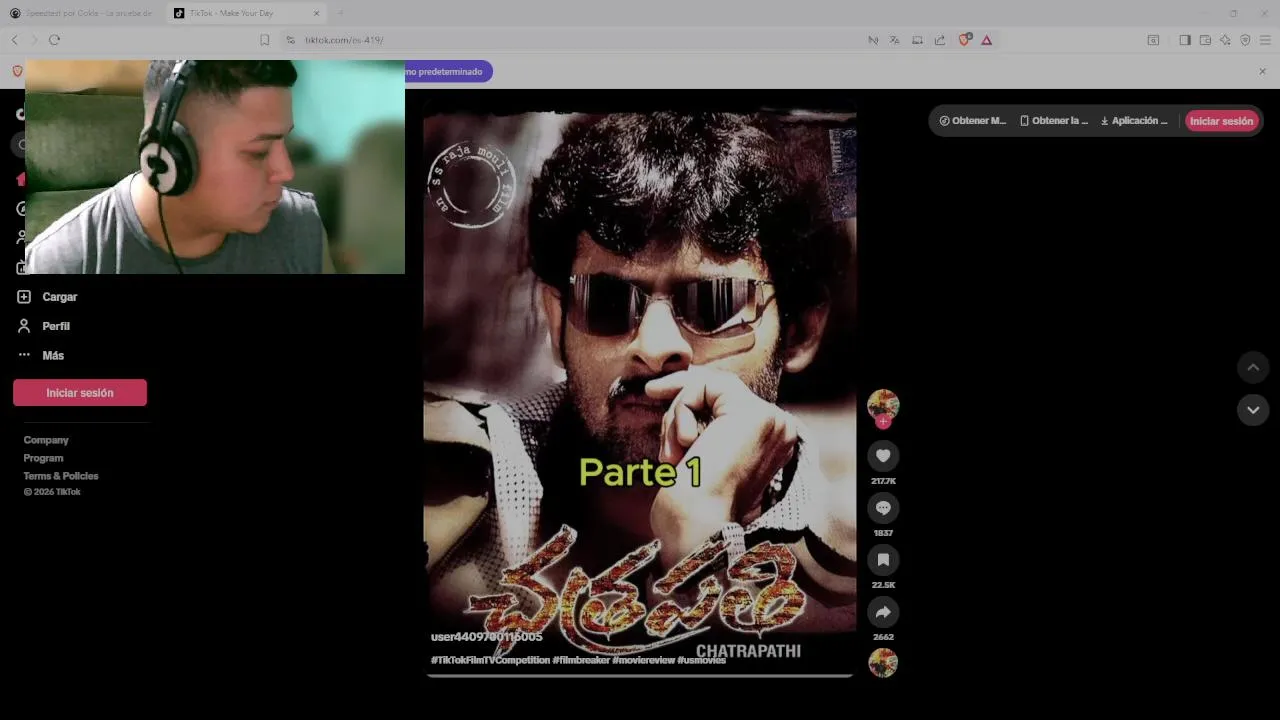Open Brave wallet icon in toolbar
The image size is (1280, 720).
coord(1205,40)
